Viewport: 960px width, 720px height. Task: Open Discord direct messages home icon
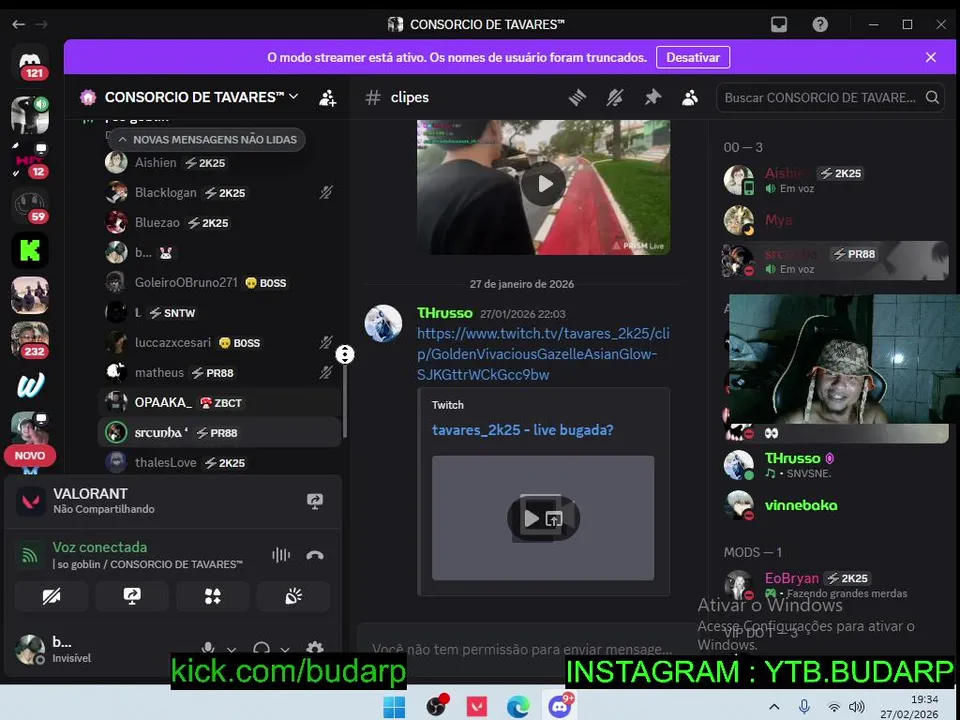click(x=30, y=62)
